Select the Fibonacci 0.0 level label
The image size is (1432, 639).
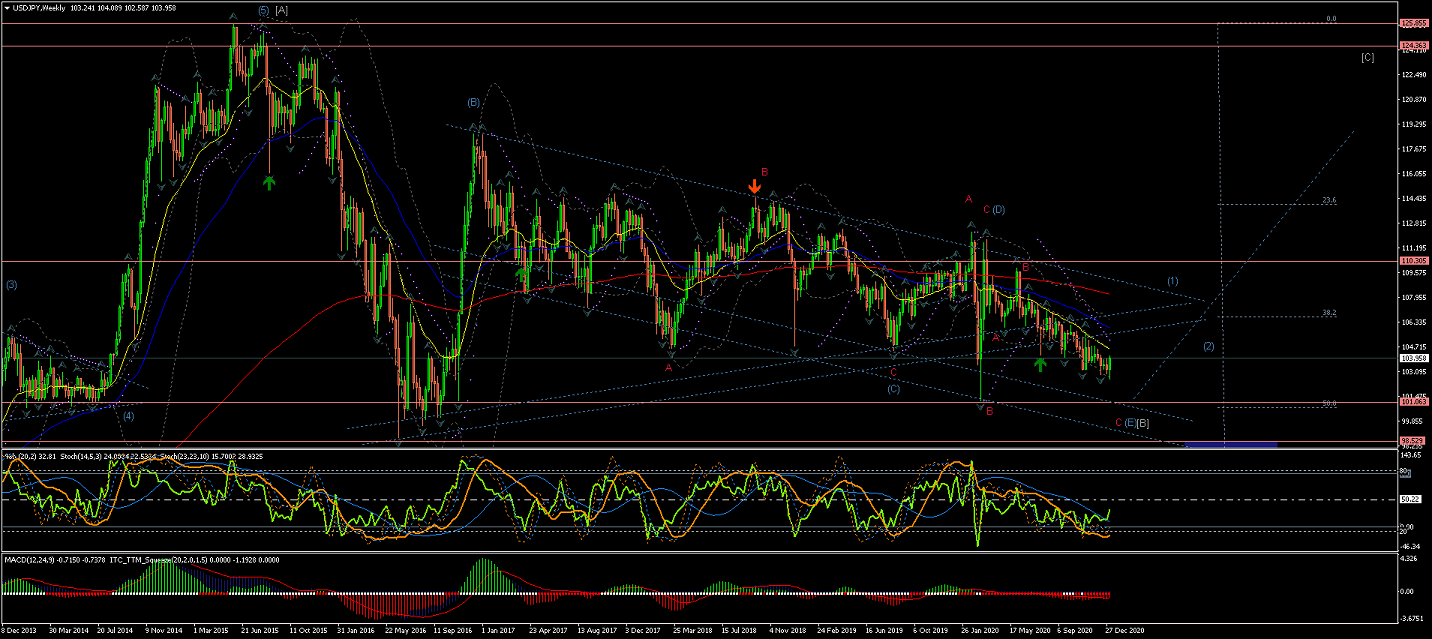point(1330,18)
